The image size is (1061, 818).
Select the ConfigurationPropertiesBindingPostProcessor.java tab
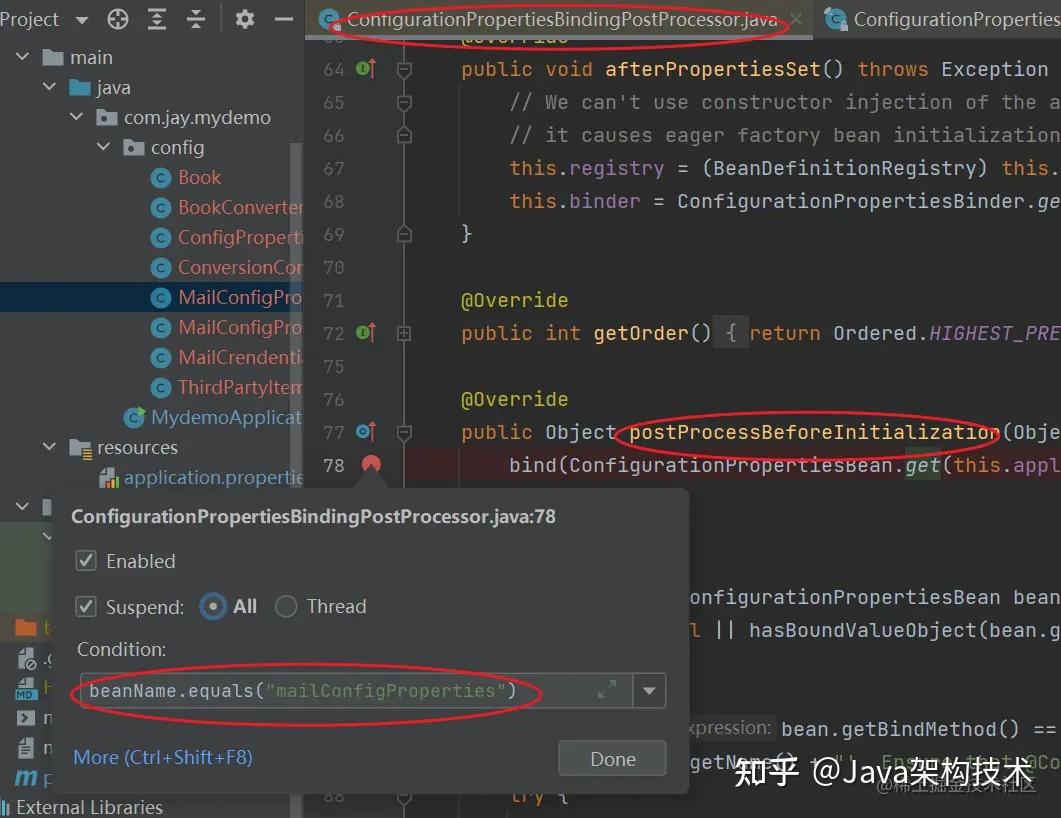coord(550,18)
